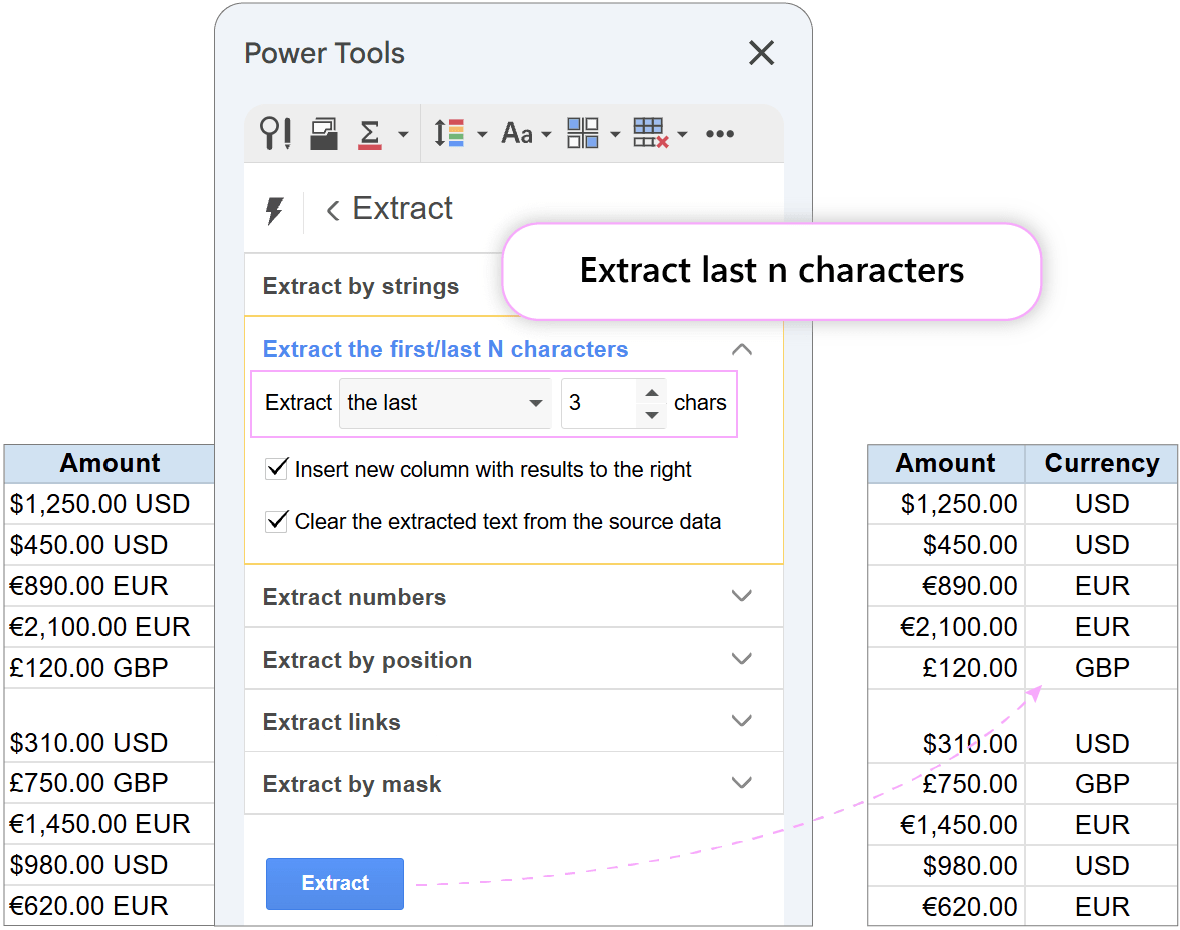Open the dropdown beside sort tool icon
The height and width of the screenshot is (930, 1180).
coord(482,135)
